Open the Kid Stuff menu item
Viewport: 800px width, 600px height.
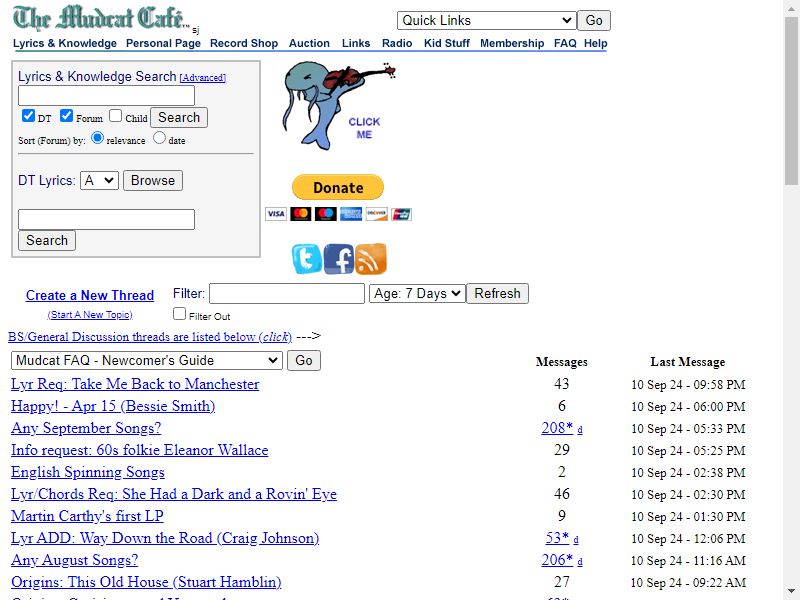(447, 43)
